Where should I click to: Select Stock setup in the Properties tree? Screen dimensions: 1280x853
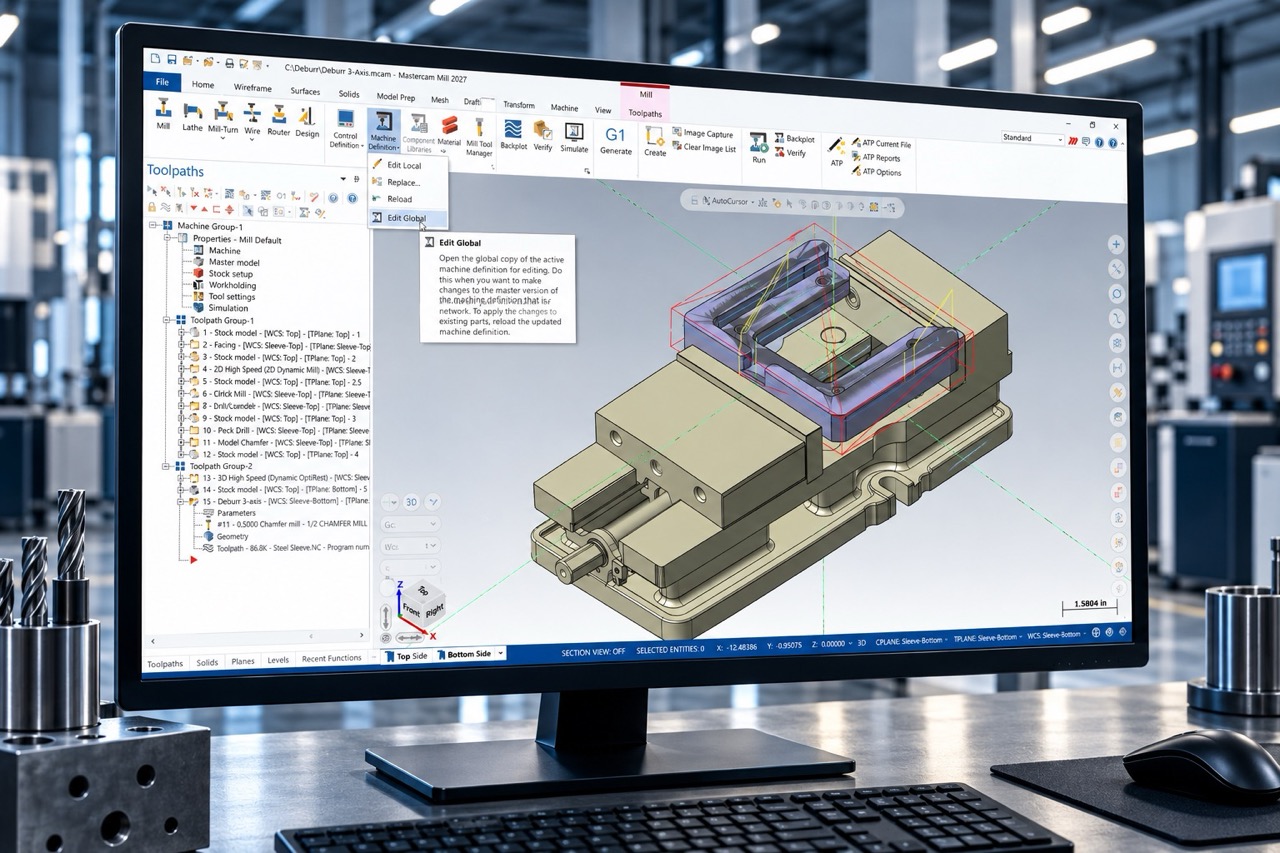point(223,274)
